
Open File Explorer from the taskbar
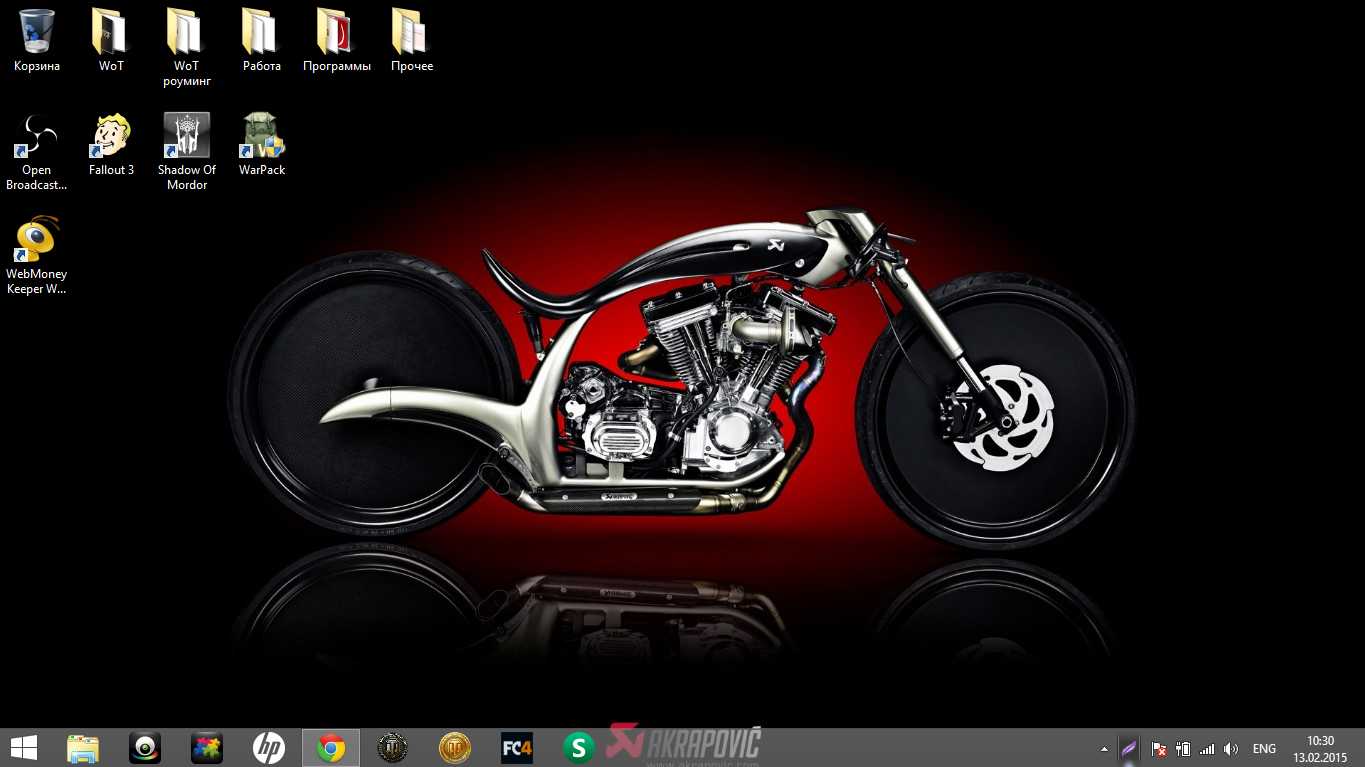coord(83,748)
